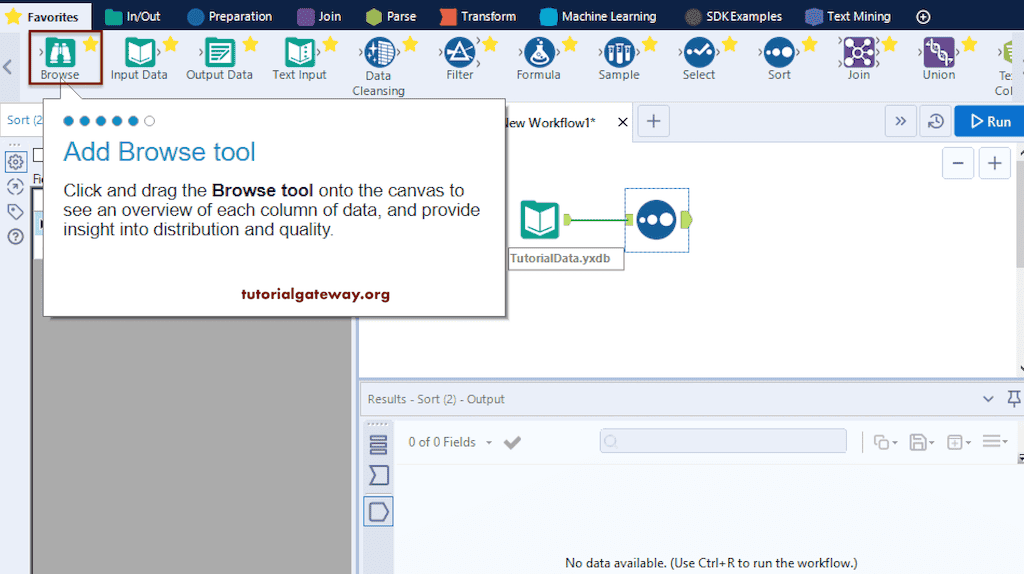
Task: Select the Output Data tool
Action: (219, 57)
